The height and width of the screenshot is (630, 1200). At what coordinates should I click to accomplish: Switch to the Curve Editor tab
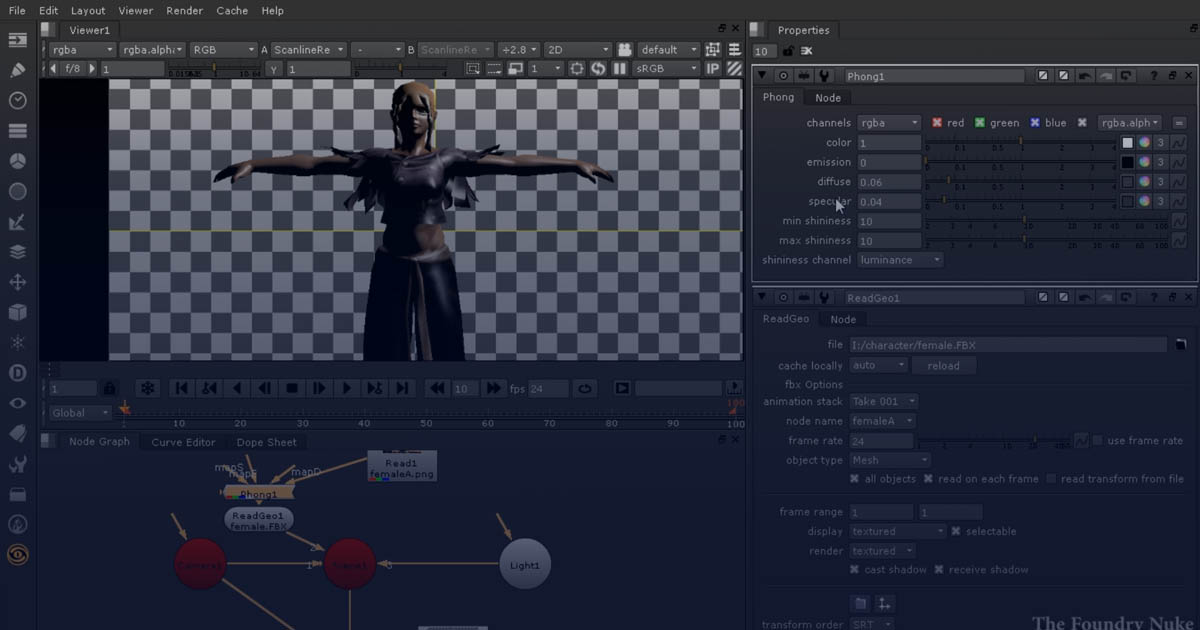tap(182, 441)
